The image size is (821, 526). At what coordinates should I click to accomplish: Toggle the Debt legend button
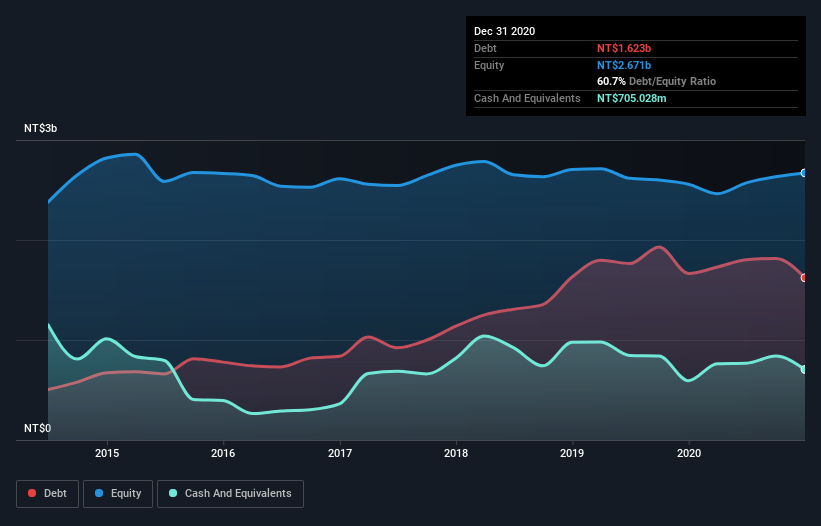pyautogui.click(x=48, y=494)
